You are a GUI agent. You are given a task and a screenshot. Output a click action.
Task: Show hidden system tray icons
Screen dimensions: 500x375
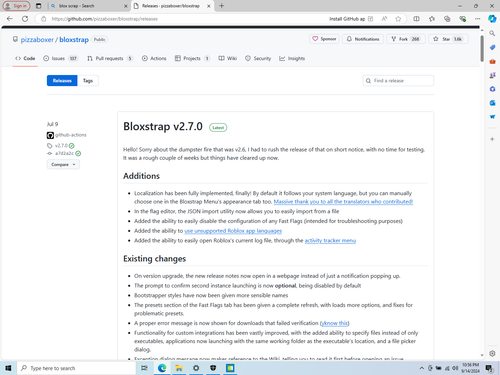tap(421, 368)
